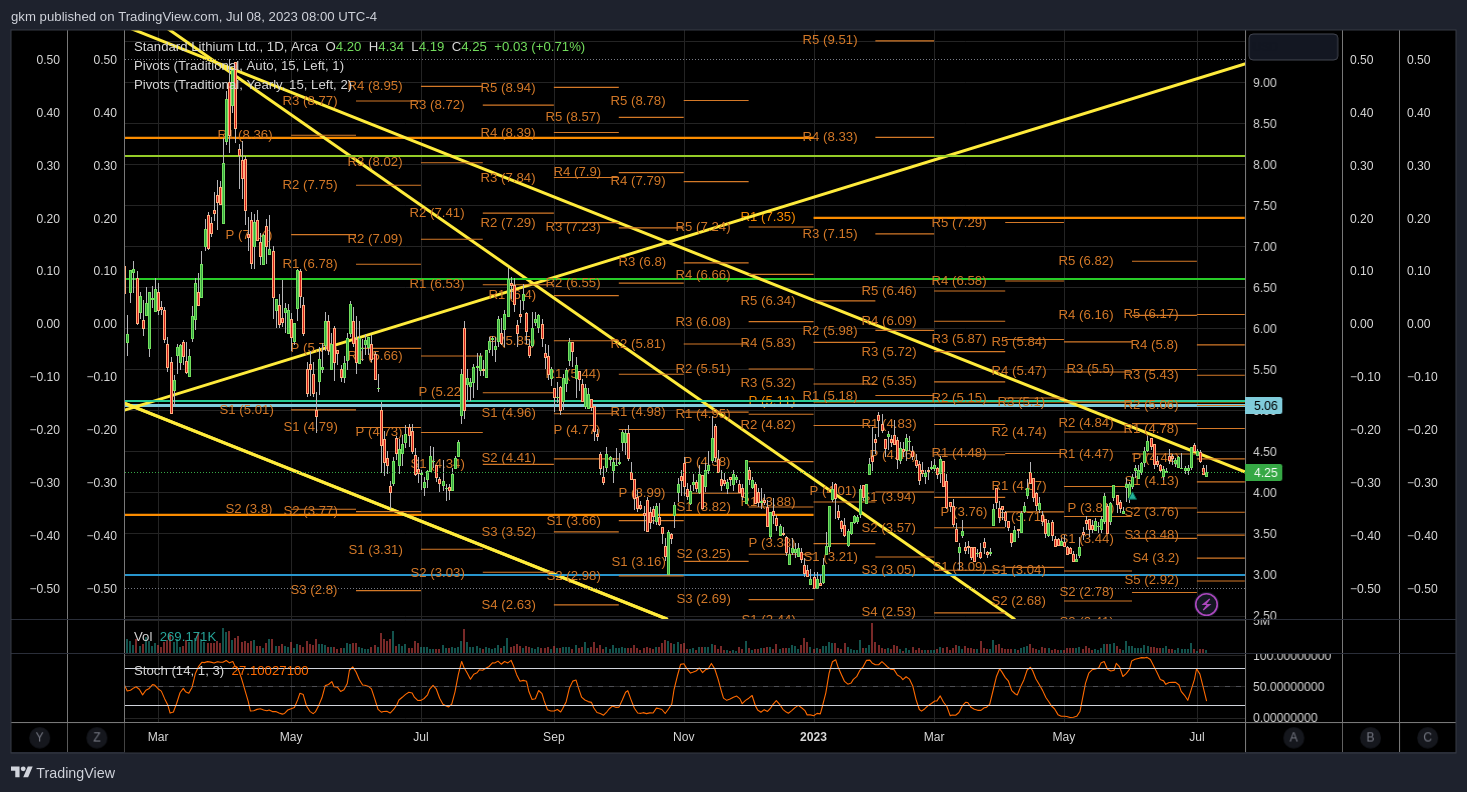Click the S4 (3.2) pivot label
Image resolution: width=1467 pixels, height=792 pixels.
(x=1156, y=558)
